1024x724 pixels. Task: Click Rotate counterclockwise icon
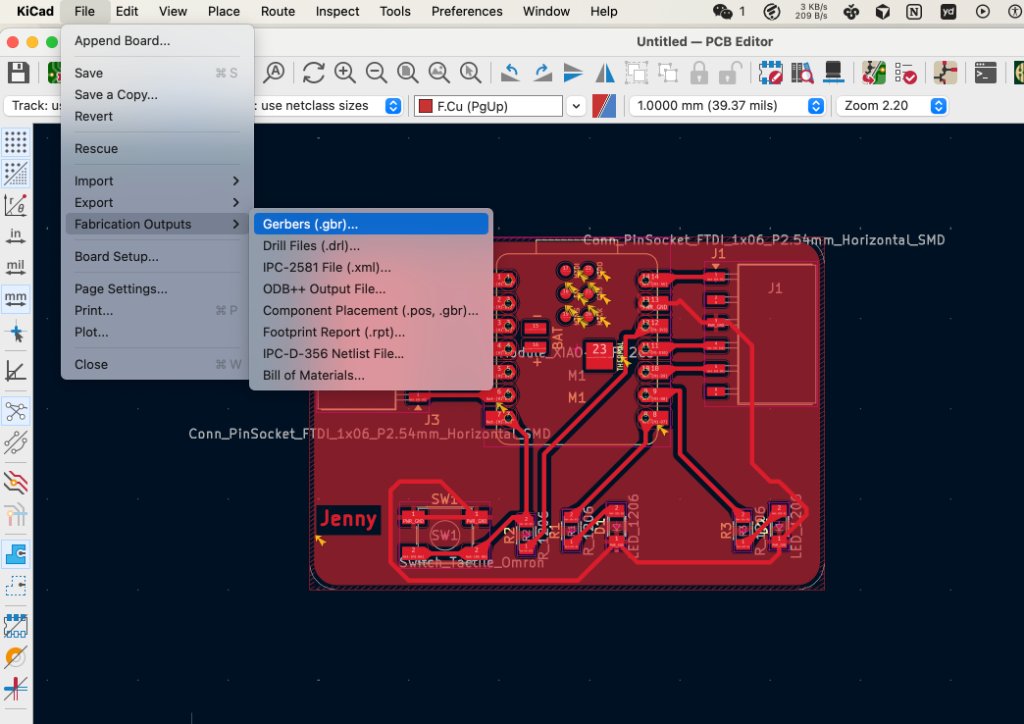click(510, 72)
